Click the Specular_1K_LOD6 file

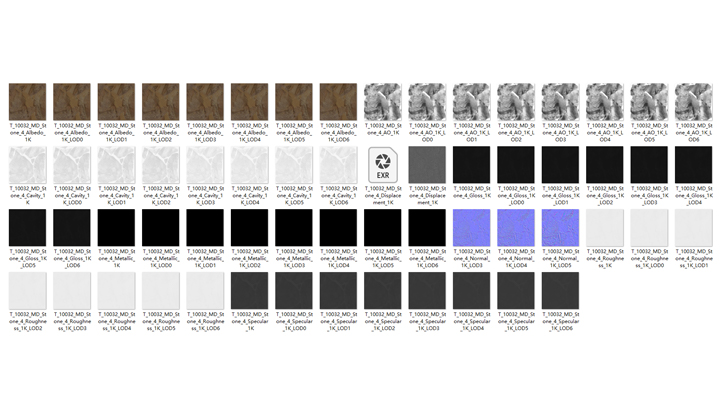[560, 290]
